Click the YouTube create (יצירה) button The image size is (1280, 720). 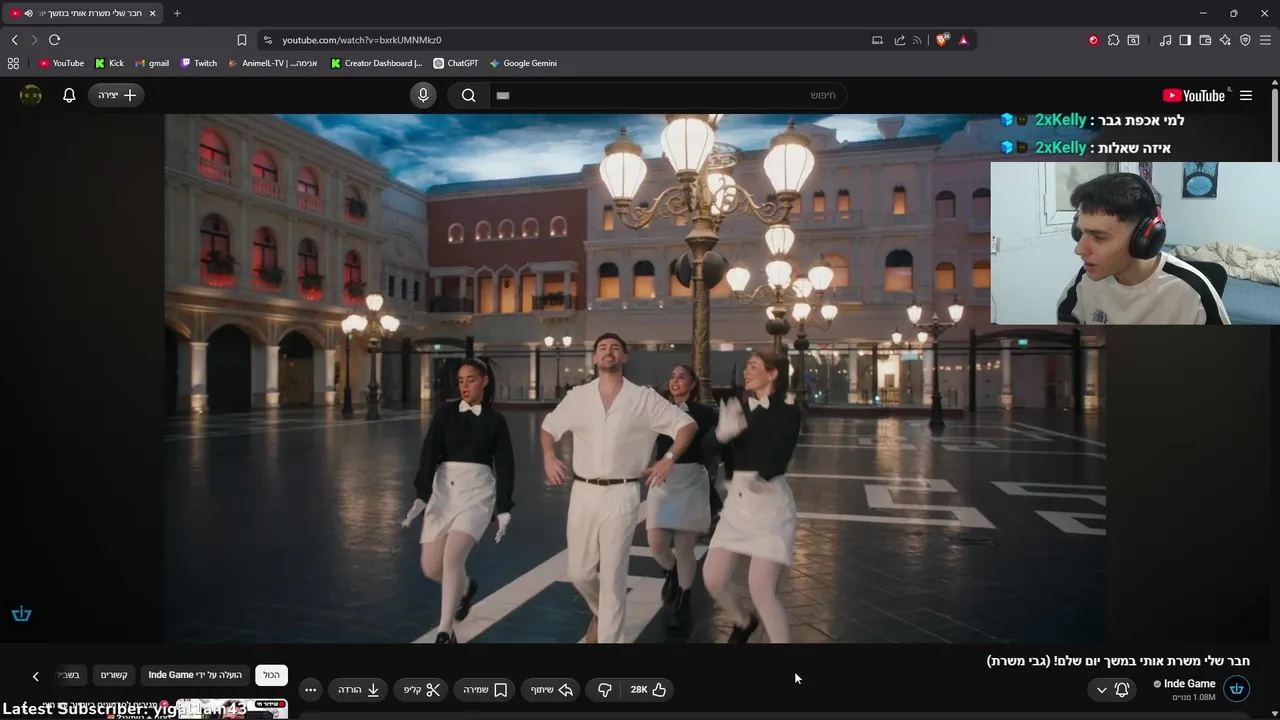click(x=117, y=95)
